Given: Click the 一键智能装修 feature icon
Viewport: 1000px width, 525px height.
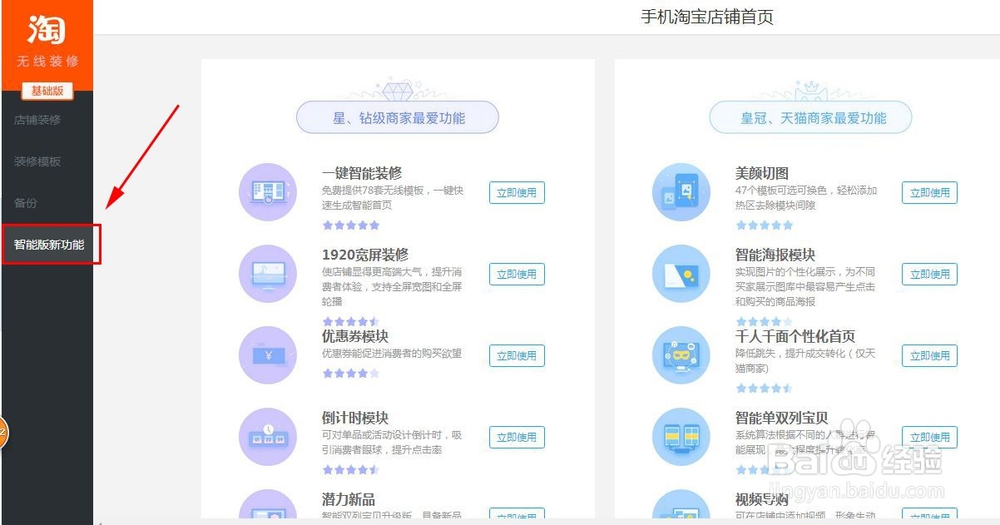Looking at the screenshot, I should pos(268,192).
